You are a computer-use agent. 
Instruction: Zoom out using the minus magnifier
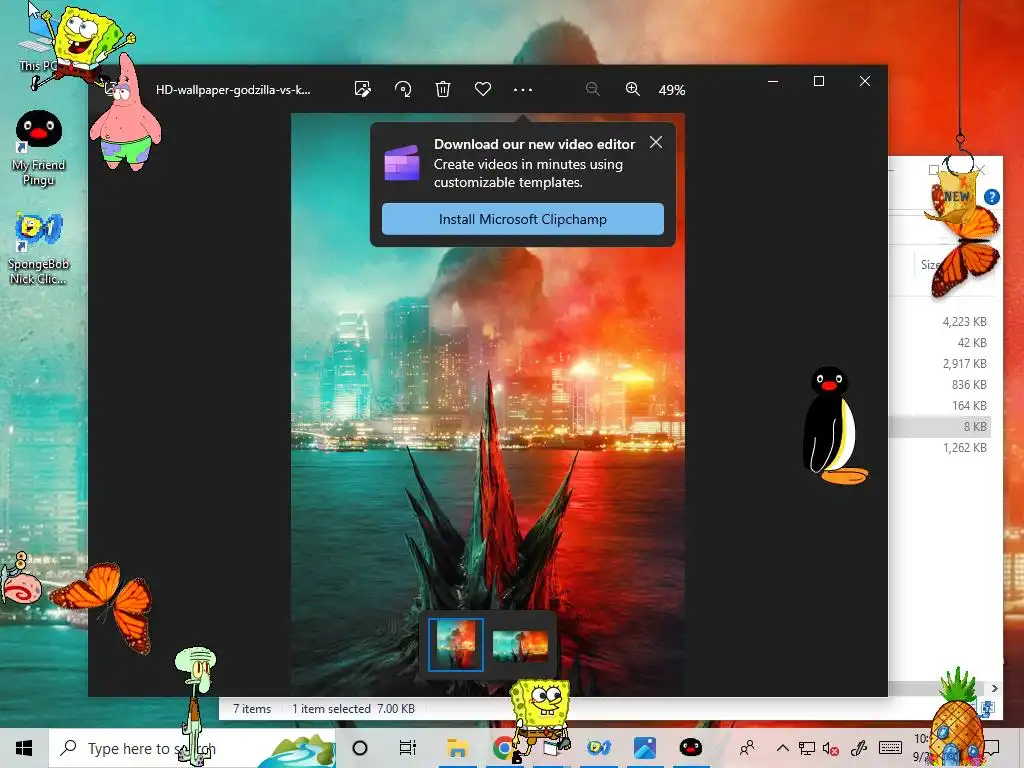coord(592,89)
